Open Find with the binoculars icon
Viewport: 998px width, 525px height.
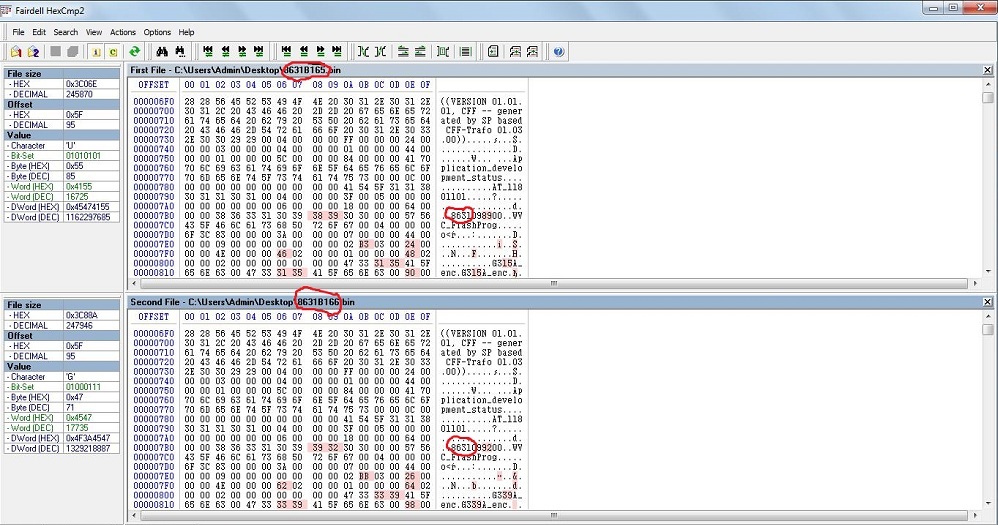coord(162,52)
